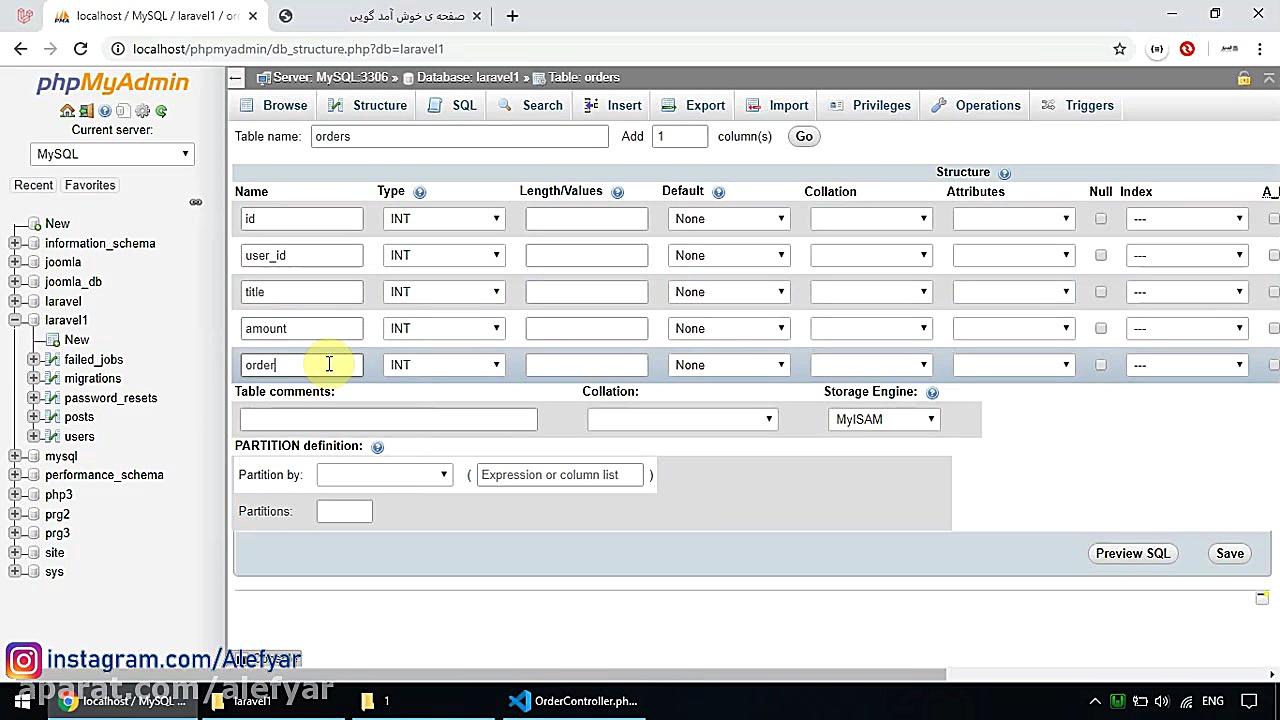The height and width of the screenshot is (720, 1280).
Task: Click Length/Values field for amount column
Action: 587,328
